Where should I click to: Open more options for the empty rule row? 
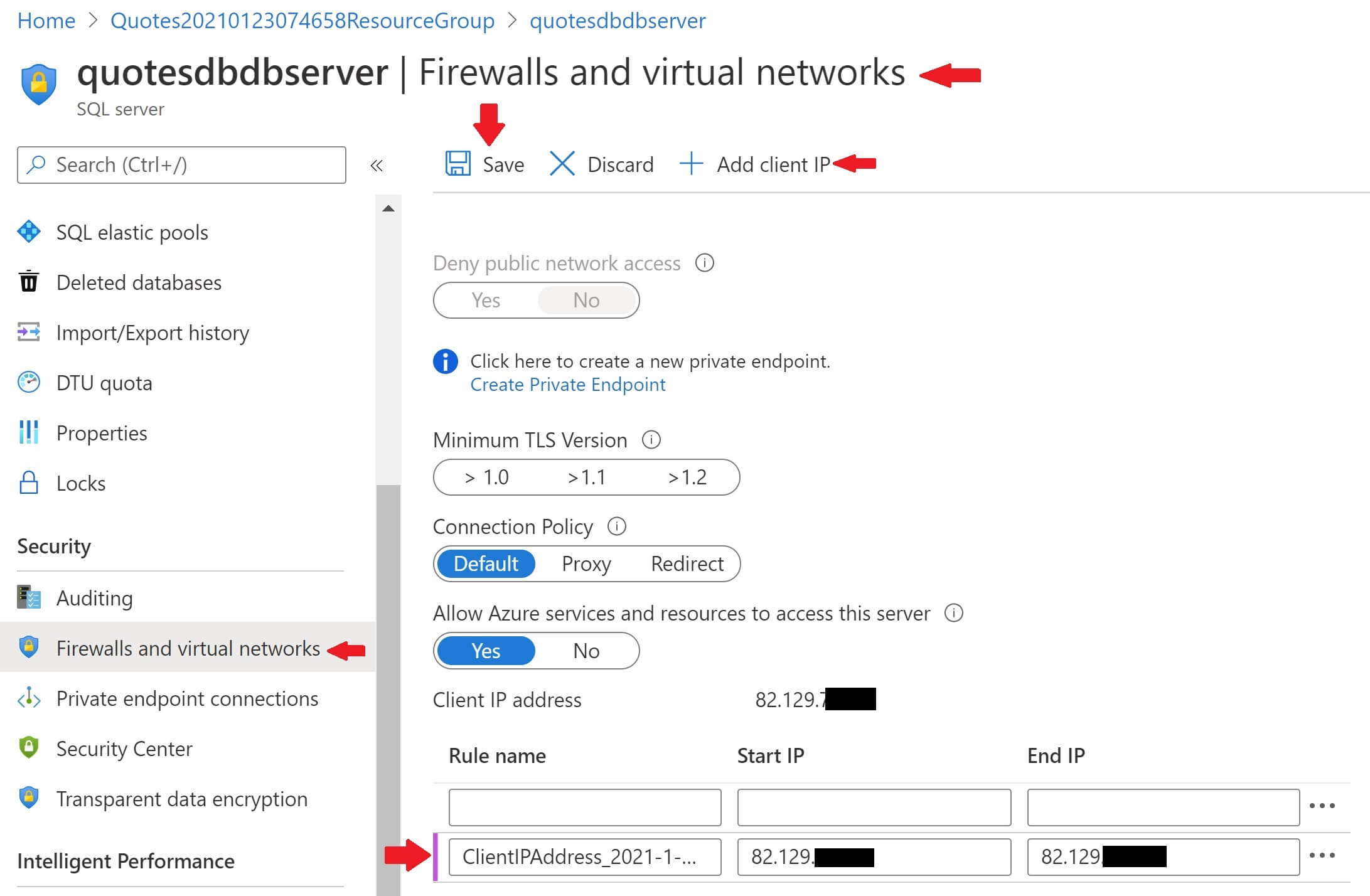(1322, 806)
